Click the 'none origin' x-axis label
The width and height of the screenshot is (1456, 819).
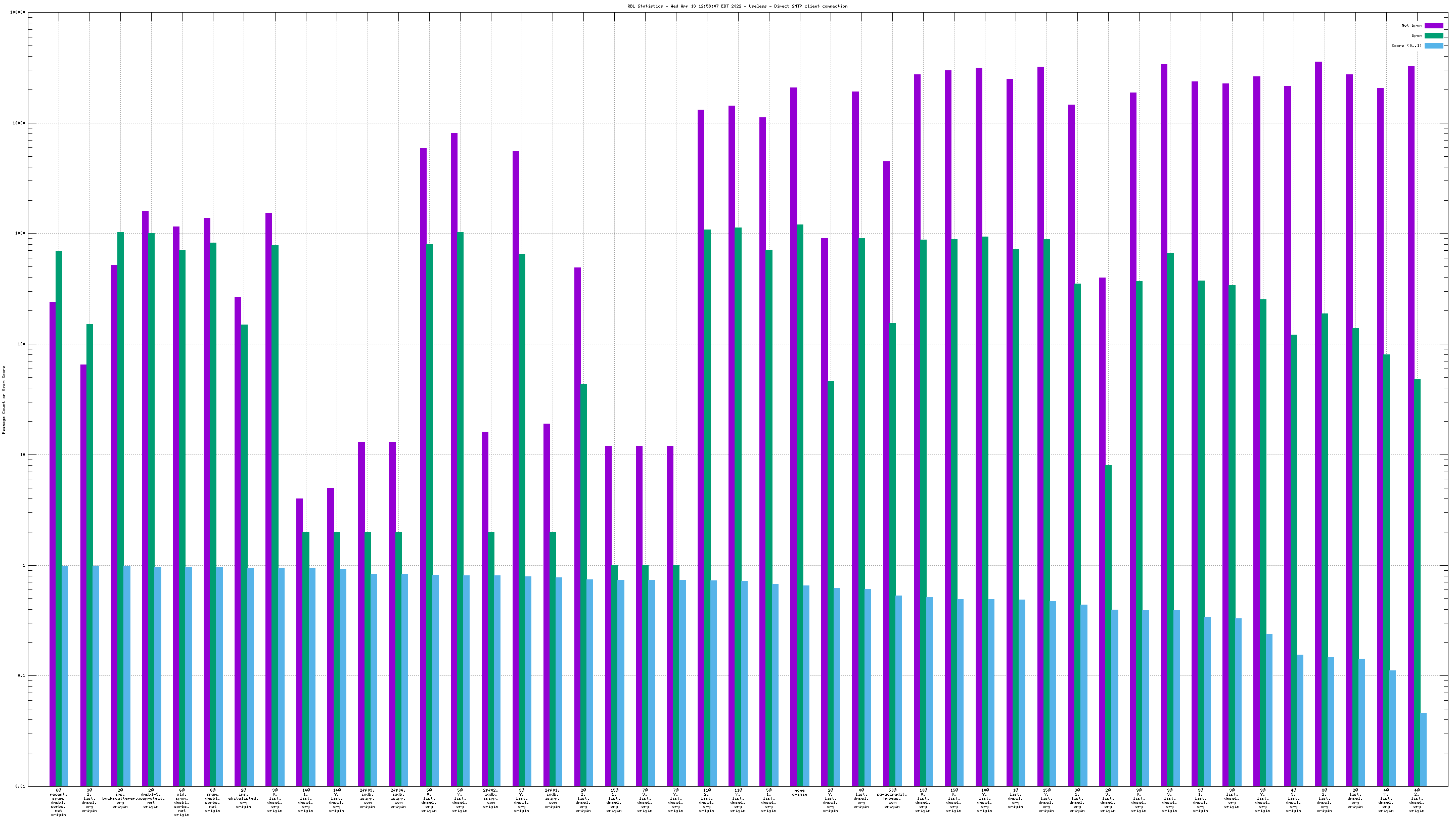[799, 792]
